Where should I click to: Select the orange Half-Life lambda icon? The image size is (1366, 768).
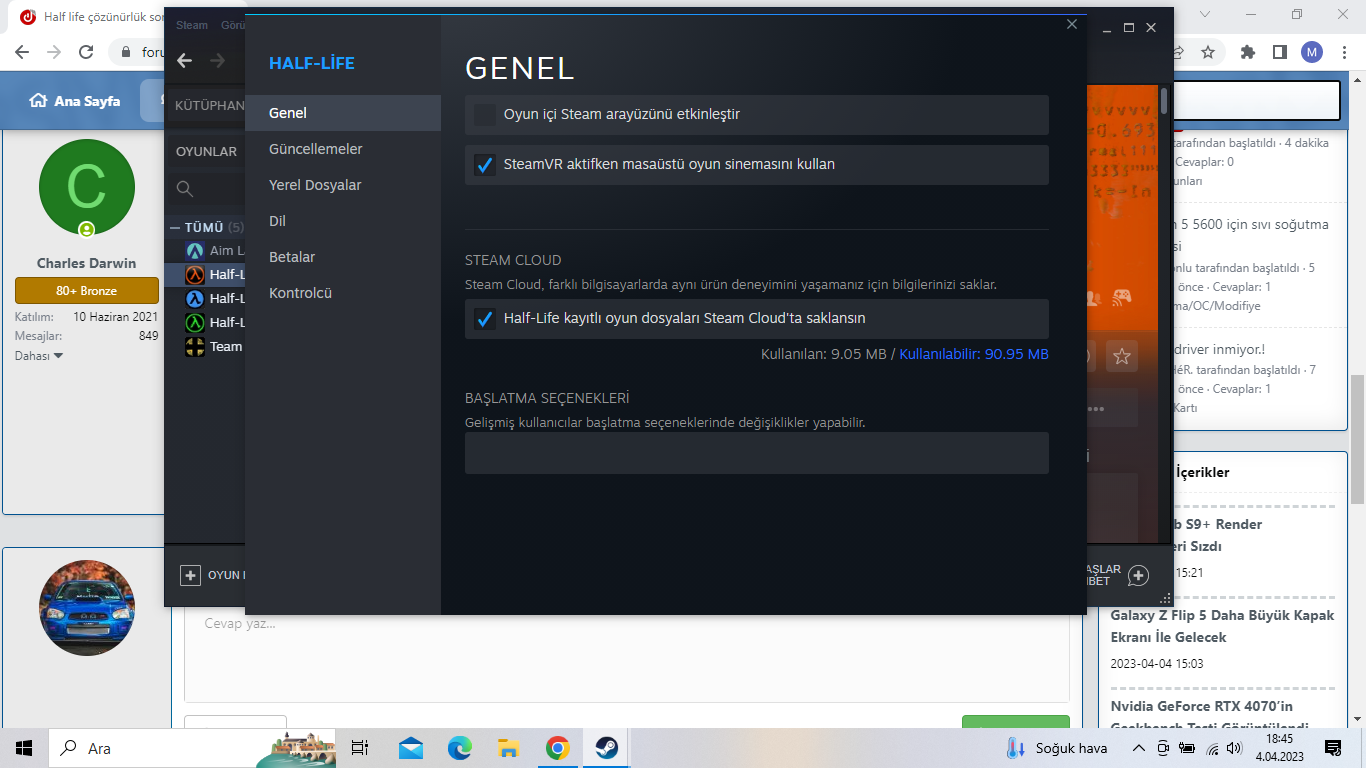tap(195, 275)
